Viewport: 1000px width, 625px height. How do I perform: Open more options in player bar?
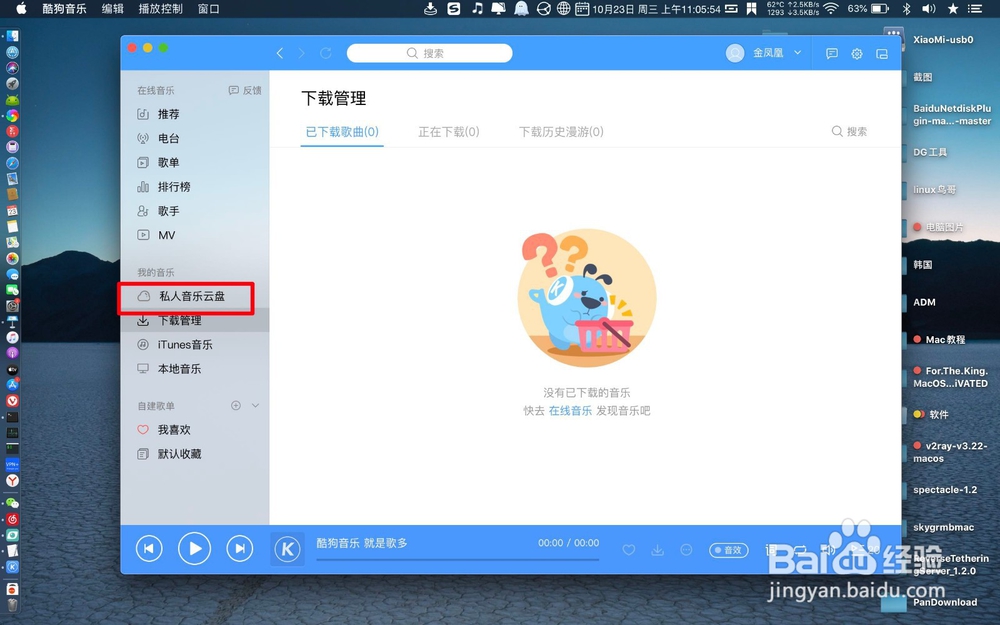click(x=686, y=550)
